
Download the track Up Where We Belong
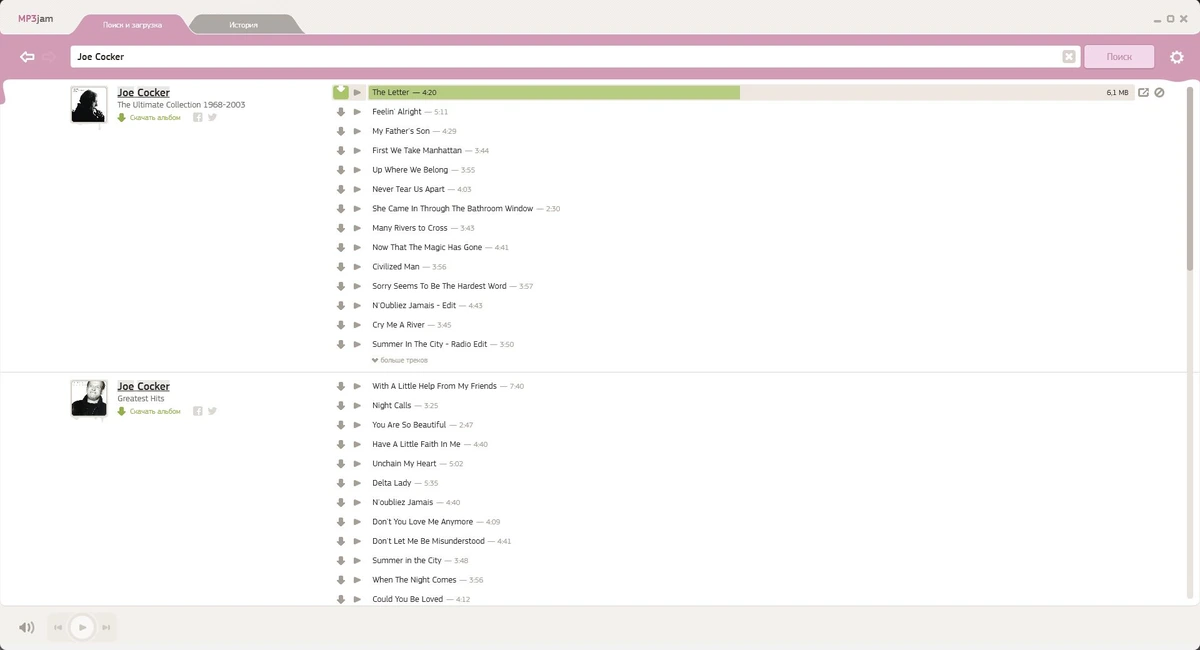[x=341, y=170]
